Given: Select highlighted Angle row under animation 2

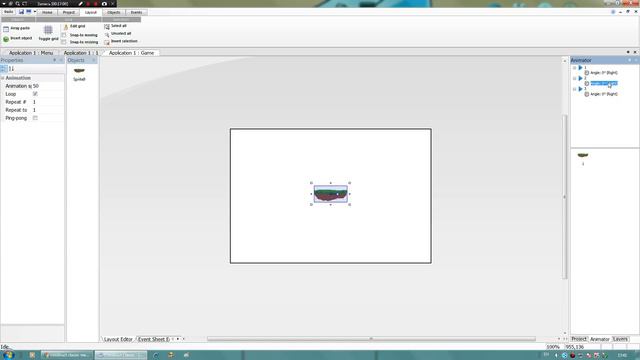Looking at the screenshot, I should pyautogui.click(x=604, y=83).
